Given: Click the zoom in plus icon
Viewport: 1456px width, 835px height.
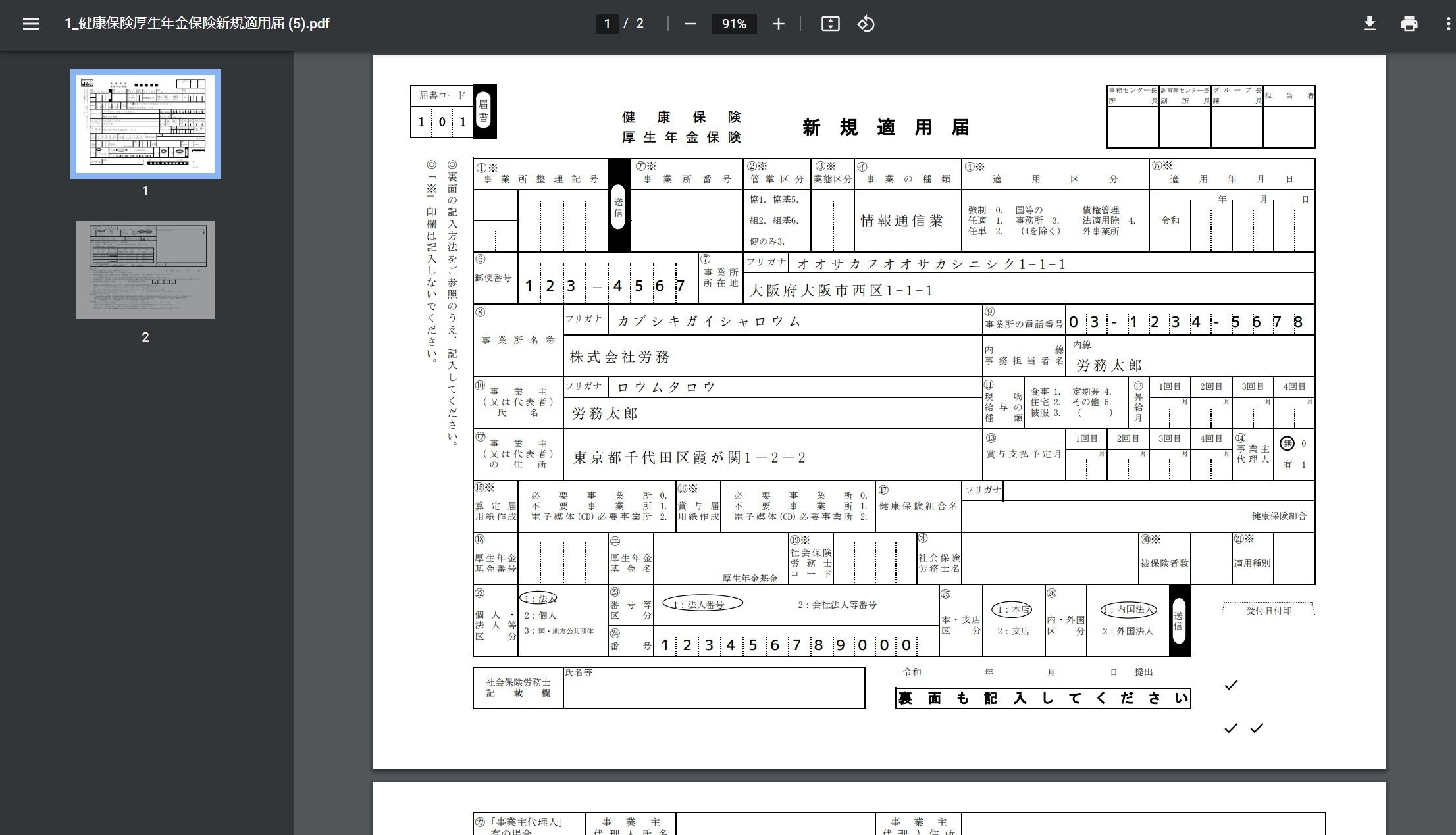Looking at the screenshot, I should [778, 24].
